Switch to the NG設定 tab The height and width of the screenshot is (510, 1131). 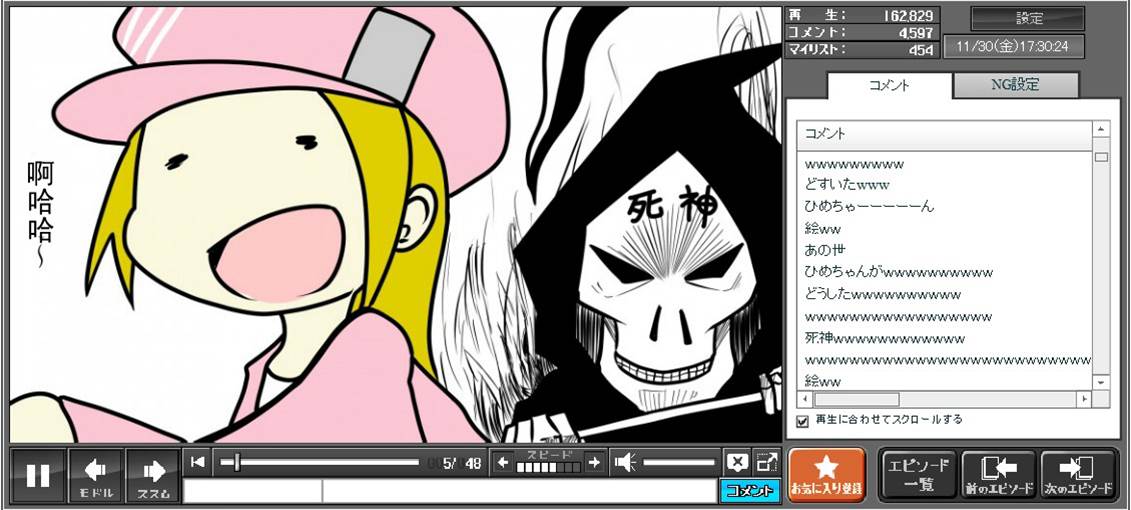[x=1014, y=85]
